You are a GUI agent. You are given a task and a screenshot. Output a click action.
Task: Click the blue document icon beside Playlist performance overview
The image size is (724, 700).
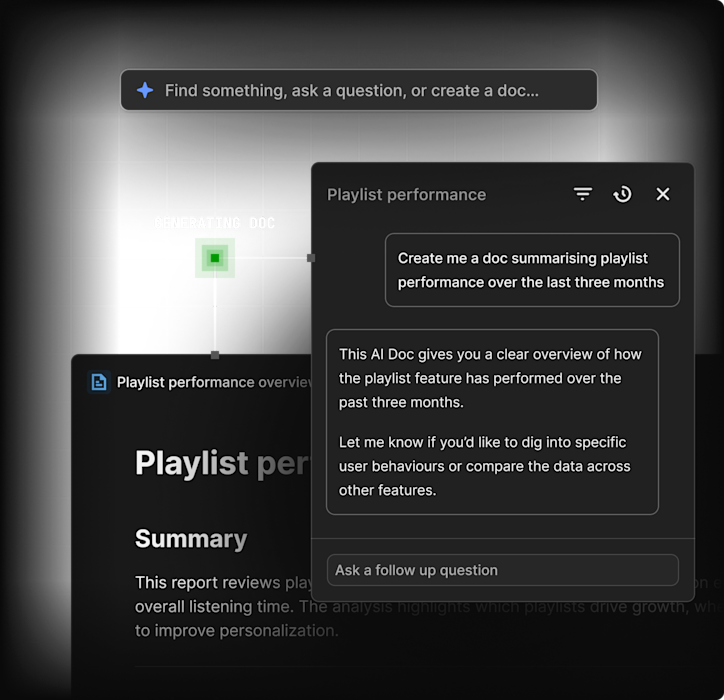point(99,382)
